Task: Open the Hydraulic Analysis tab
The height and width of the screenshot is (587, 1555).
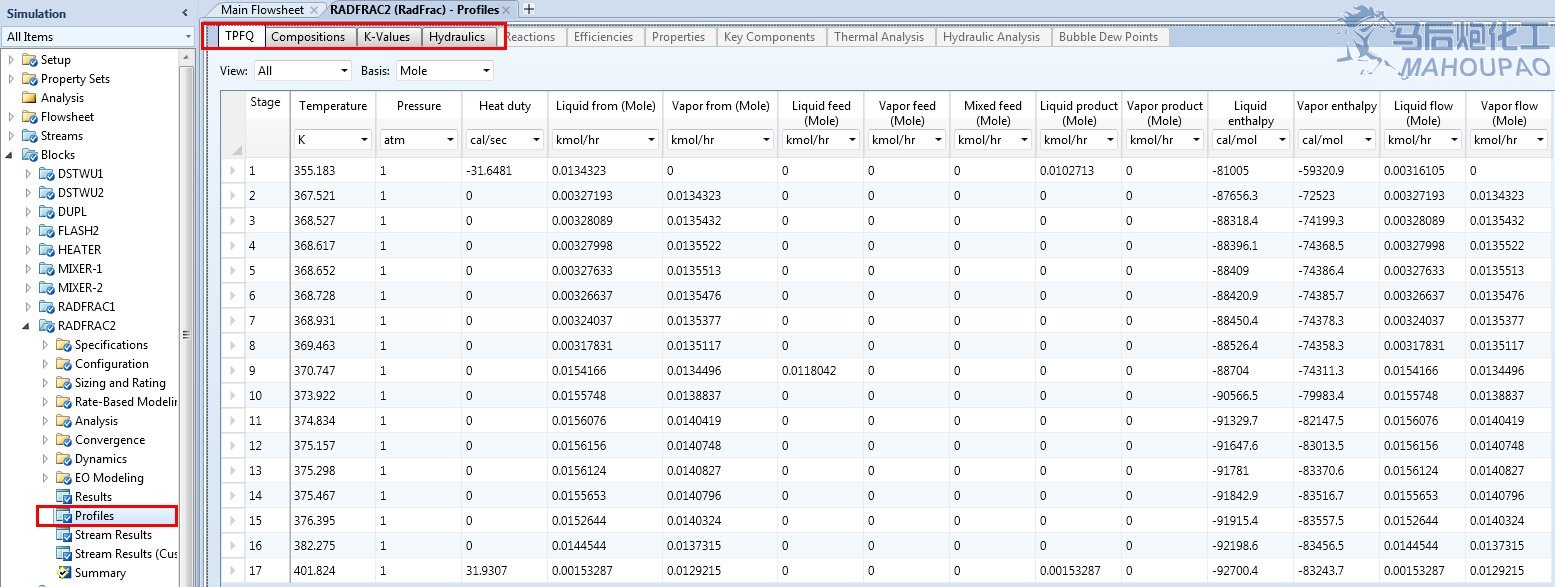Action: pos(991,37)
